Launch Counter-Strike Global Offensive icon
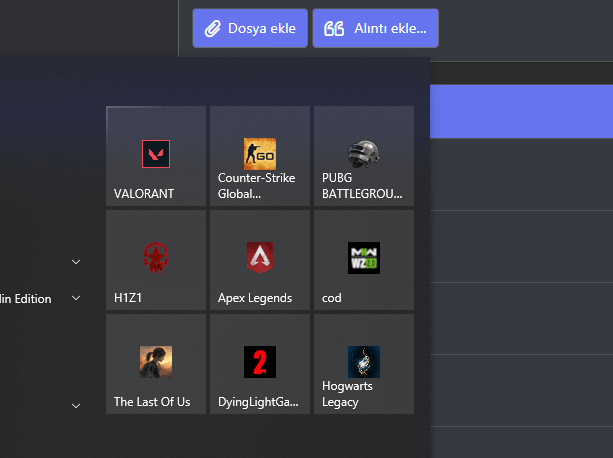This screenshot has width=613, height=458. [260, 154]
